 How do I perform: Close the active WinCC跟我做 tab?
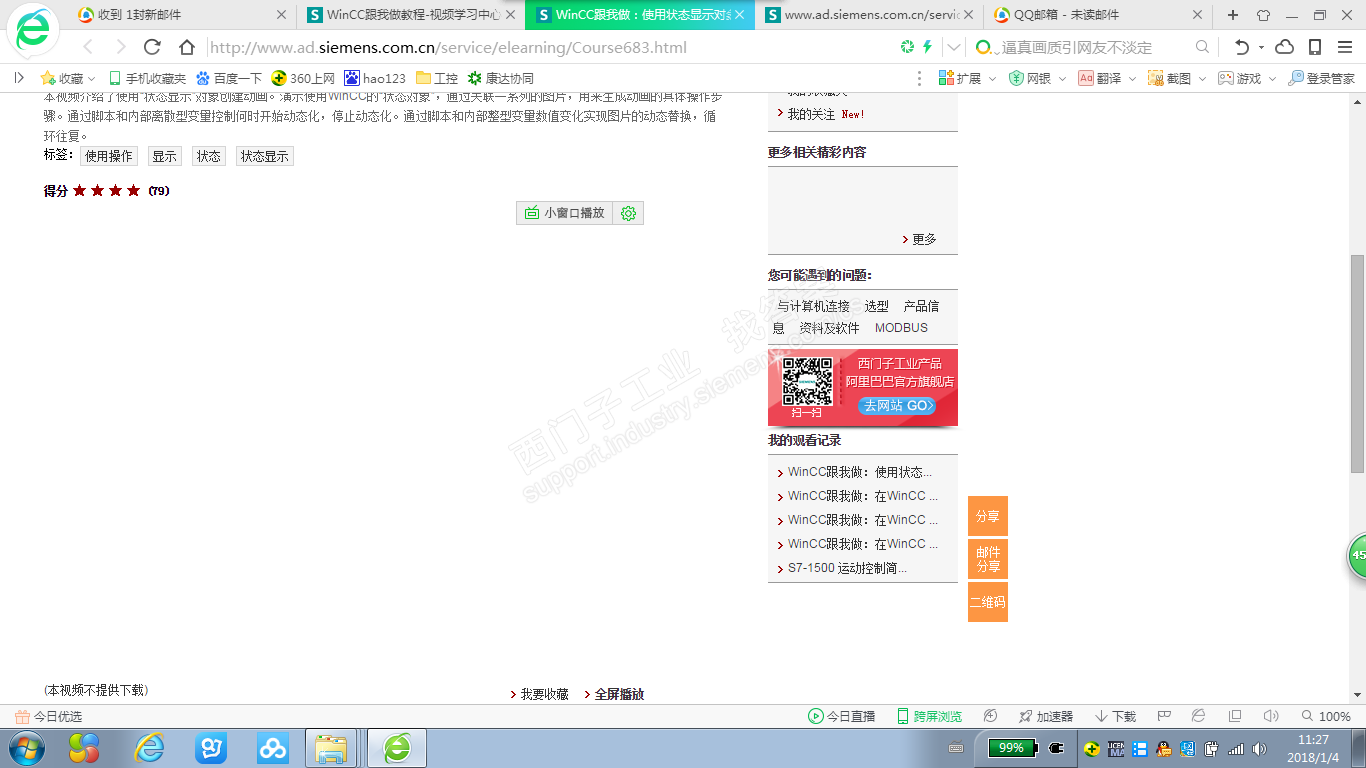point(739,15)
